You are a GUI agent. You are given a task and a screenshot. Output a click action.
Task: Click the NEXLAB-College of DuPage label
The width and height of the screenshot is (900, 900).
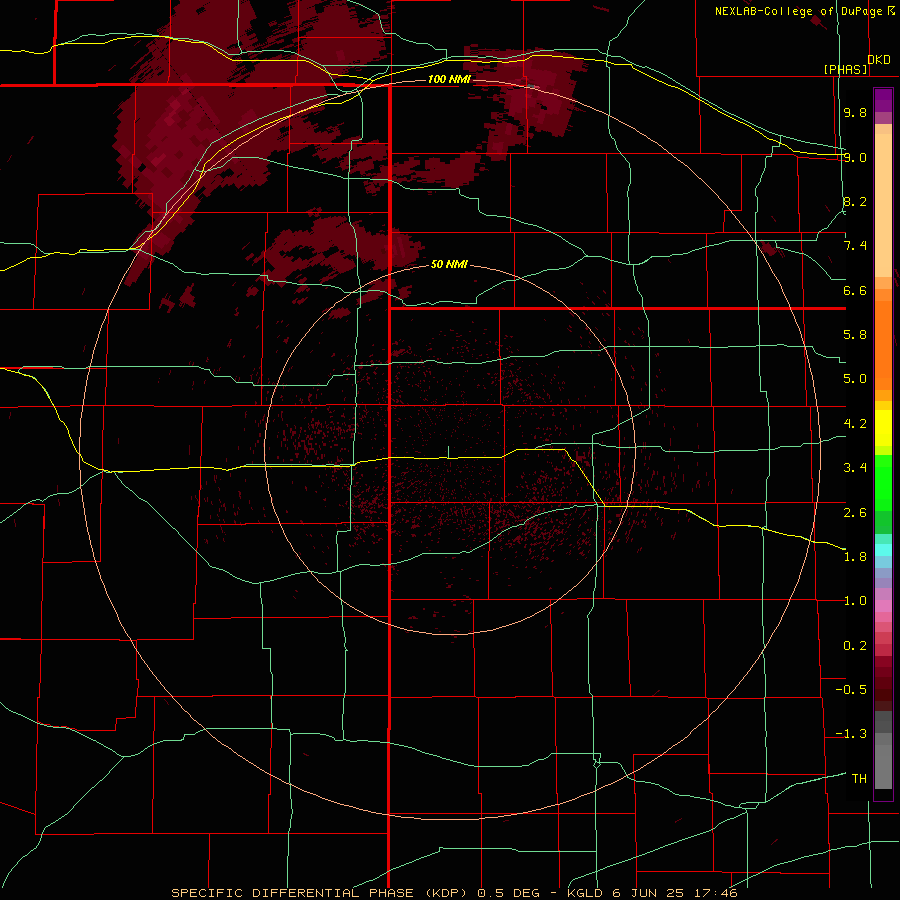(798, 11)
